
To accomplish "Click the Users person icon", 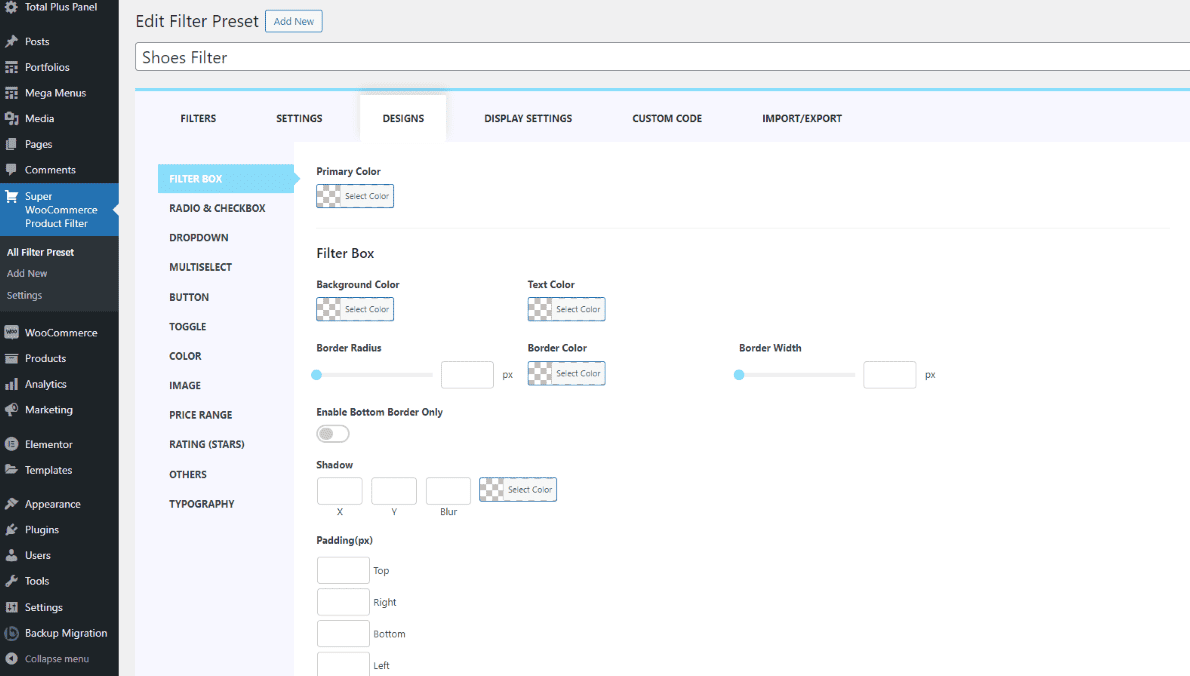I will point(11,555).
